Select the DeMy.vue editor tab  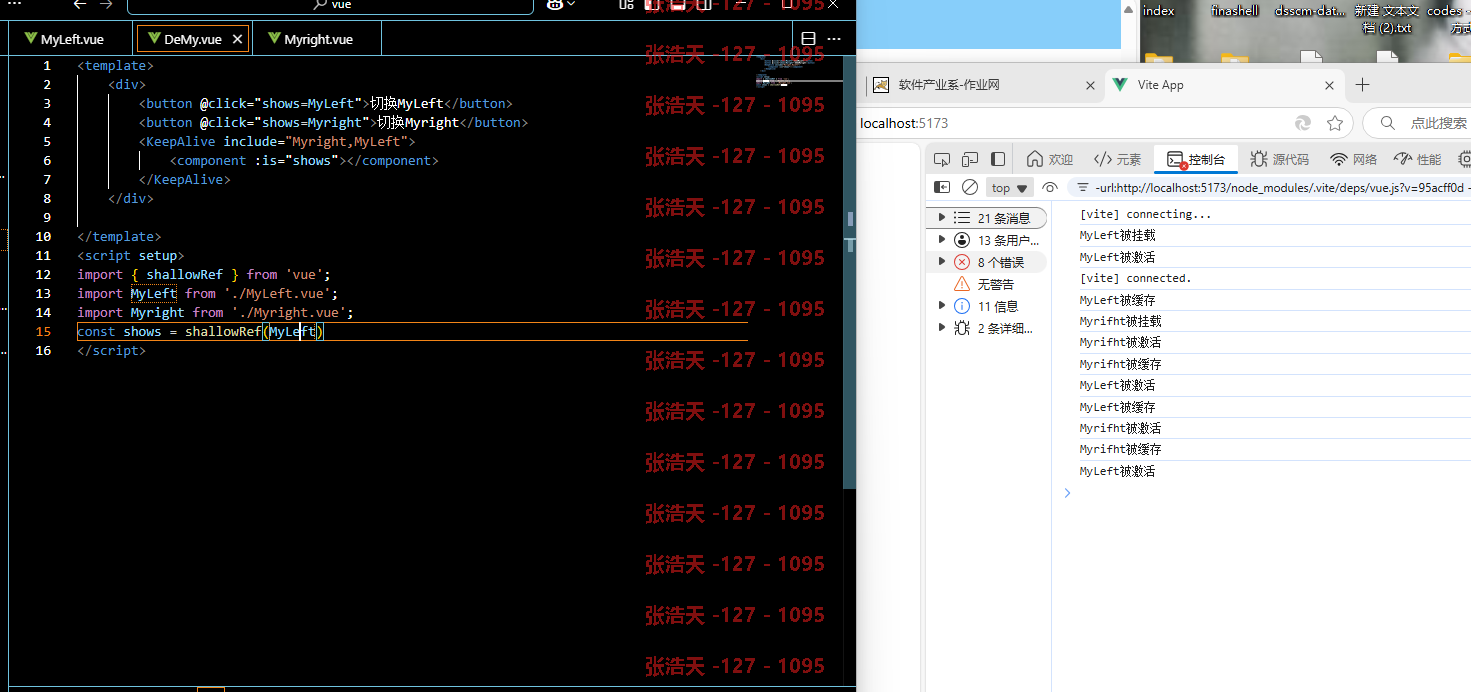point(193,39)
